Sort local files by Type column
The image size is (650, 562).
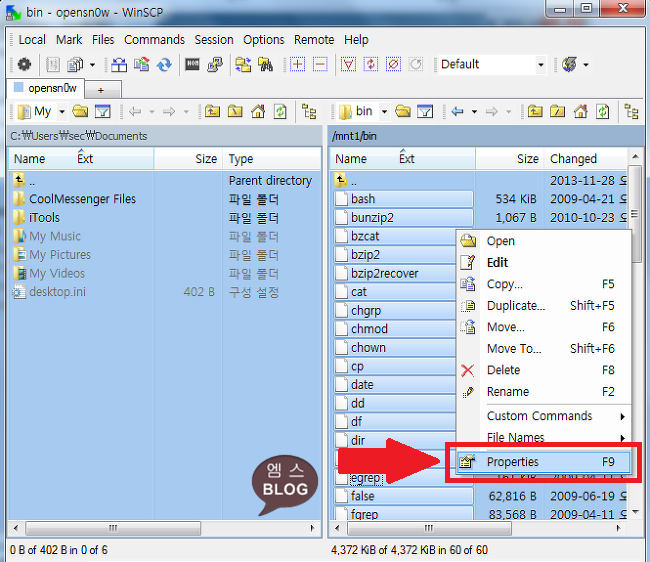tap(272, 159)
